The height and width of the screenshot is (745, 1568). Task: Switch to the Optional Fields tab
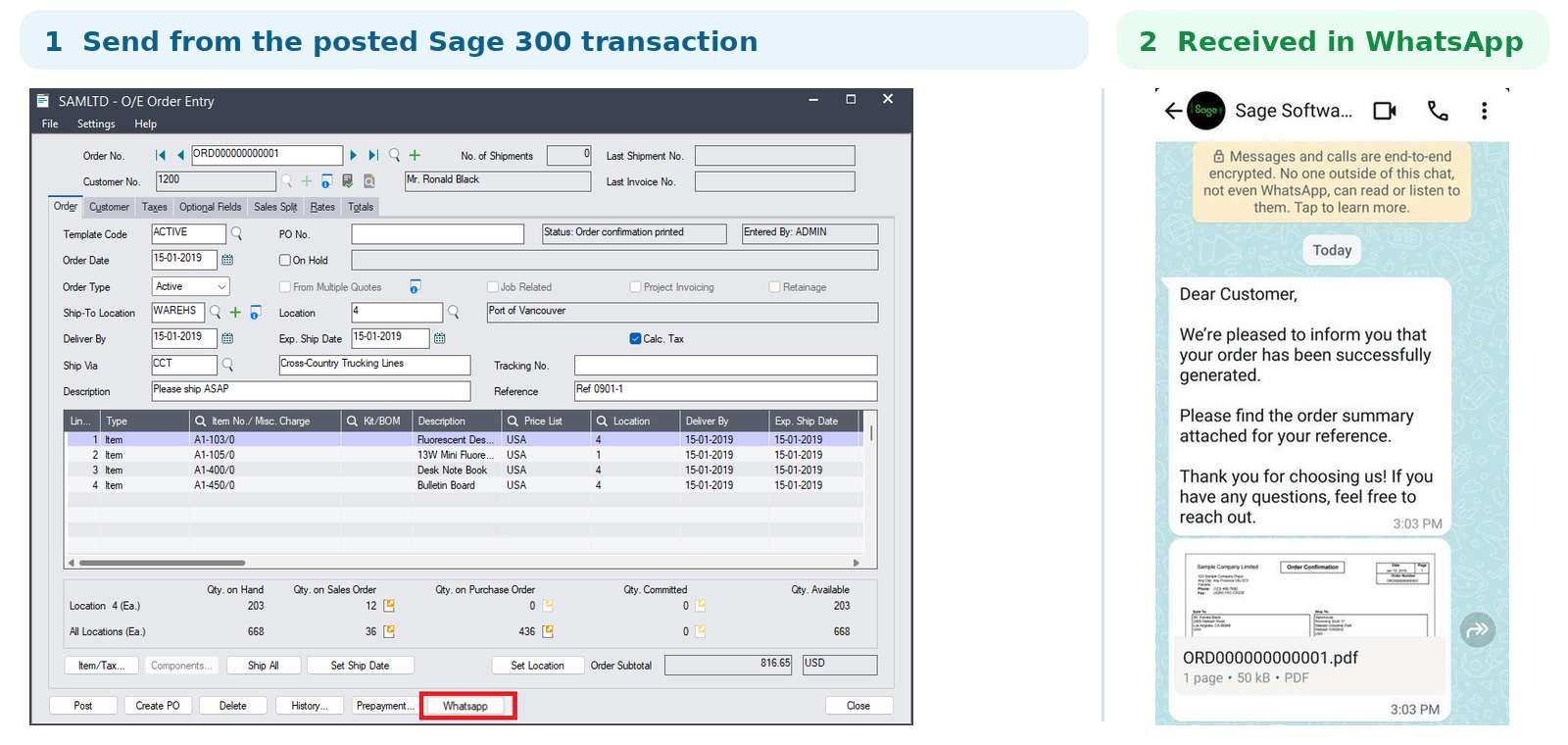[x=210, y=207]
